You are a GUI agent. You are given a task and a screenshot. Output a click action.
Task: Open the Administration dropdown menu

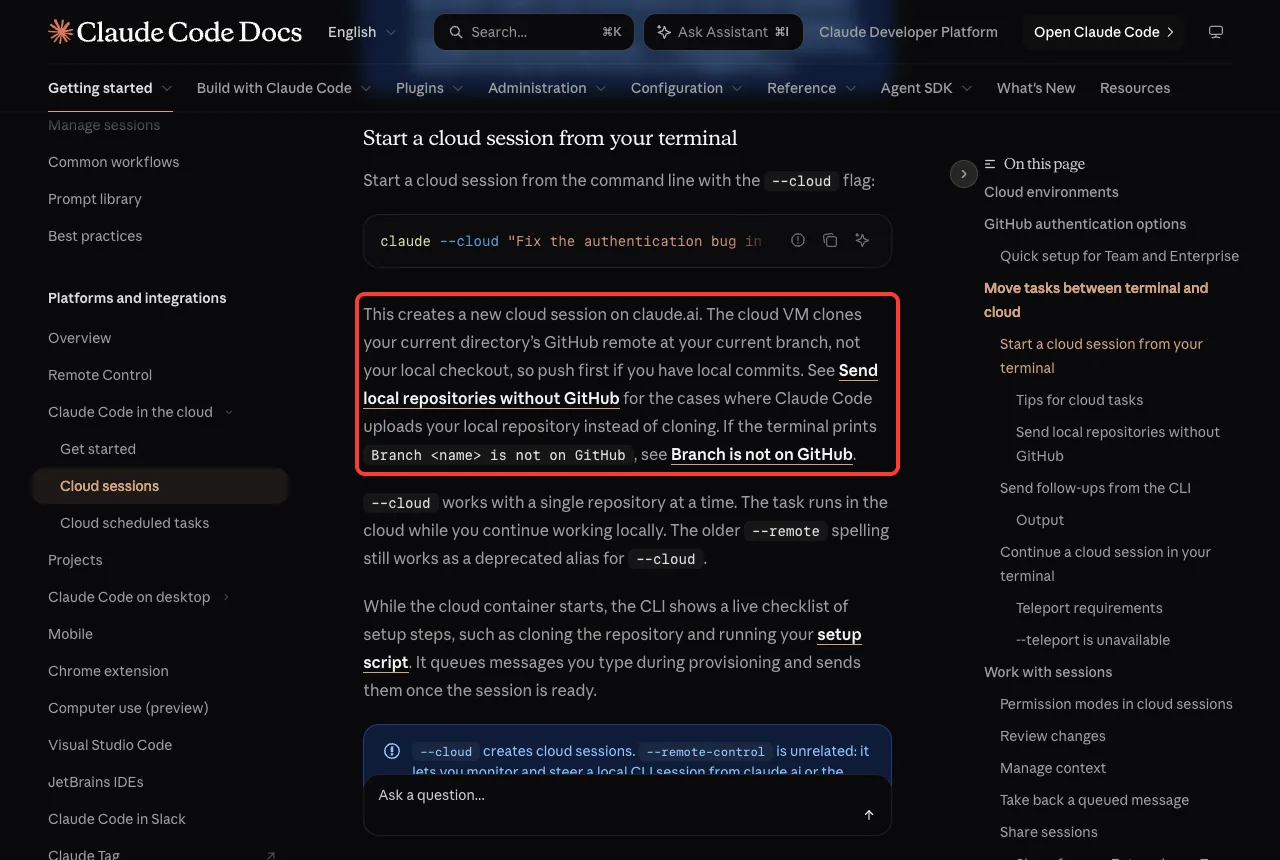pos(547,88)
